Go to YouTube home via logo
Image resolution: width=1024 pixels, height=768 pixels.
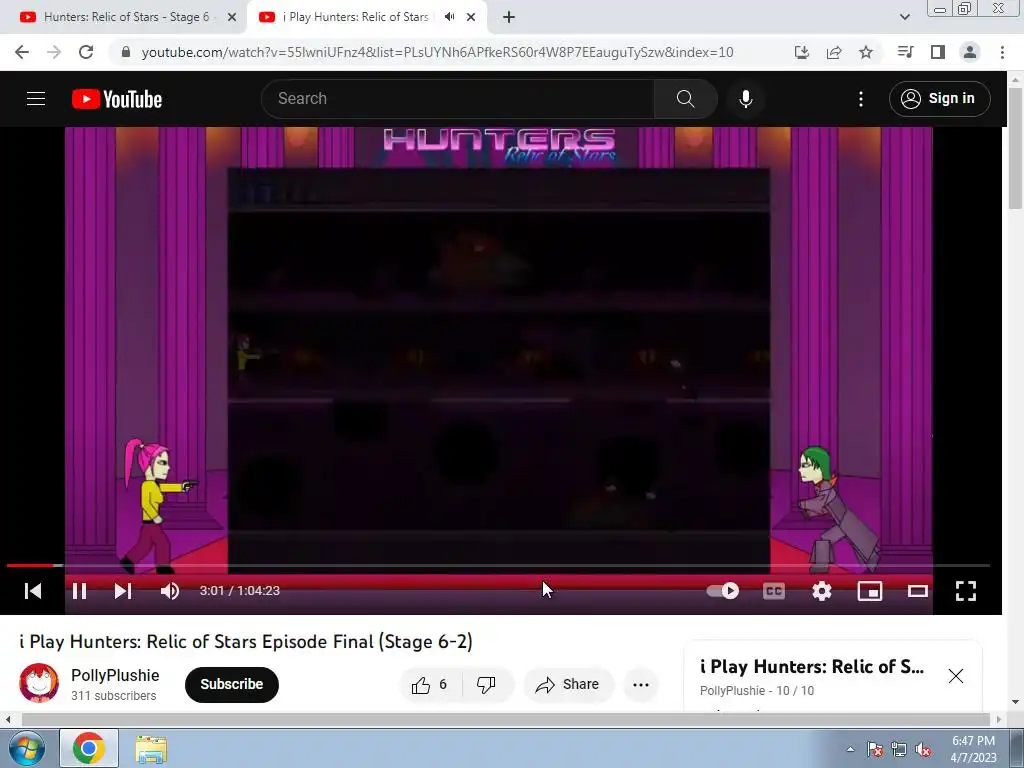pyautogui.click(x=117, y=99)
